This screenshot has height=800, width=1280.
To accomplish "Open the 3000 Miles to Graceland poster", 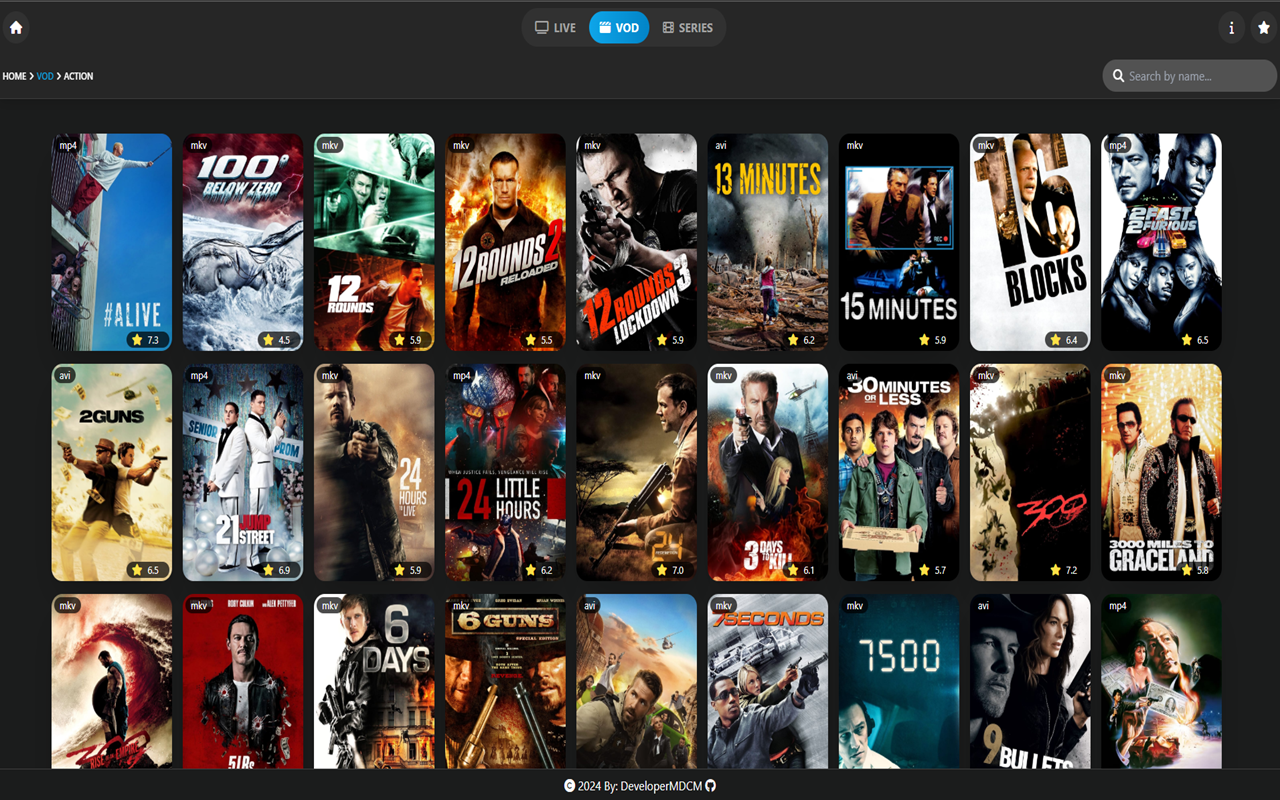I will coord(1161,472).
